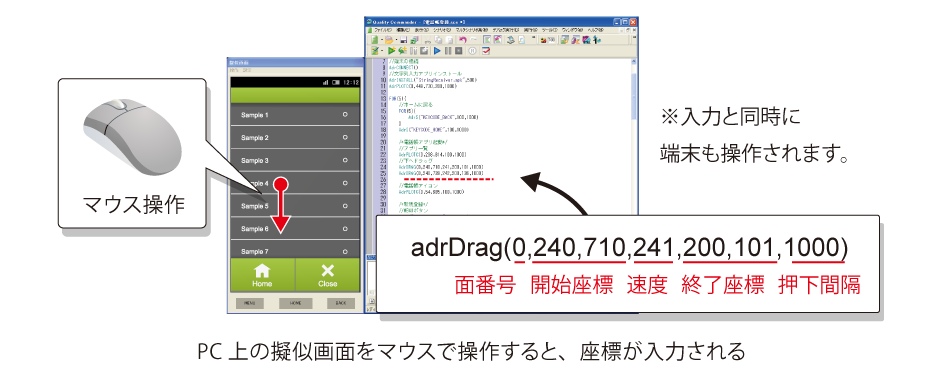Click the blue Play button in toolbar

pos(437,51)
